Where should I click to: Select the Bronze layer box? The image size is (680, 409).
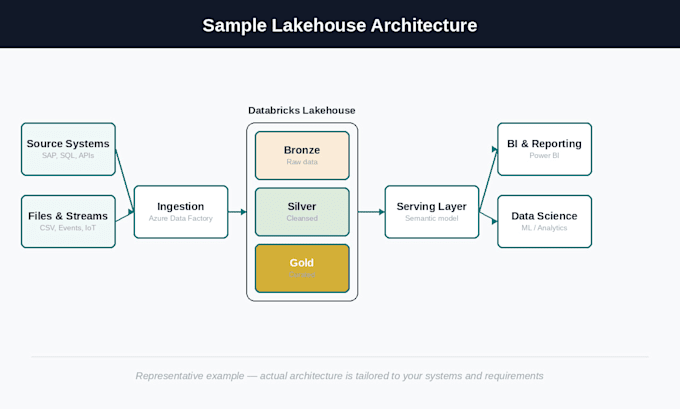point(302,156)
